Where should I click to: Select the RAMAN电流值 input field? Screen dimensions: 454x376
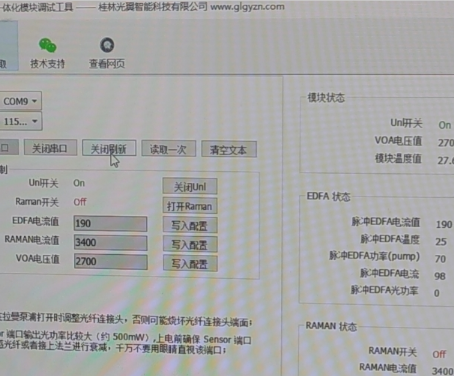(110, 242)
